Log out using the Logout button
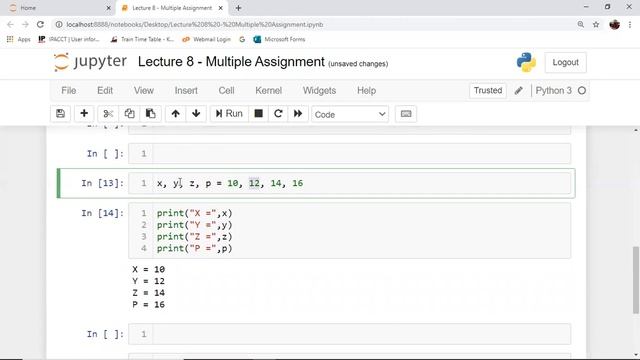The image size is (640, 360). pos(565,62)
